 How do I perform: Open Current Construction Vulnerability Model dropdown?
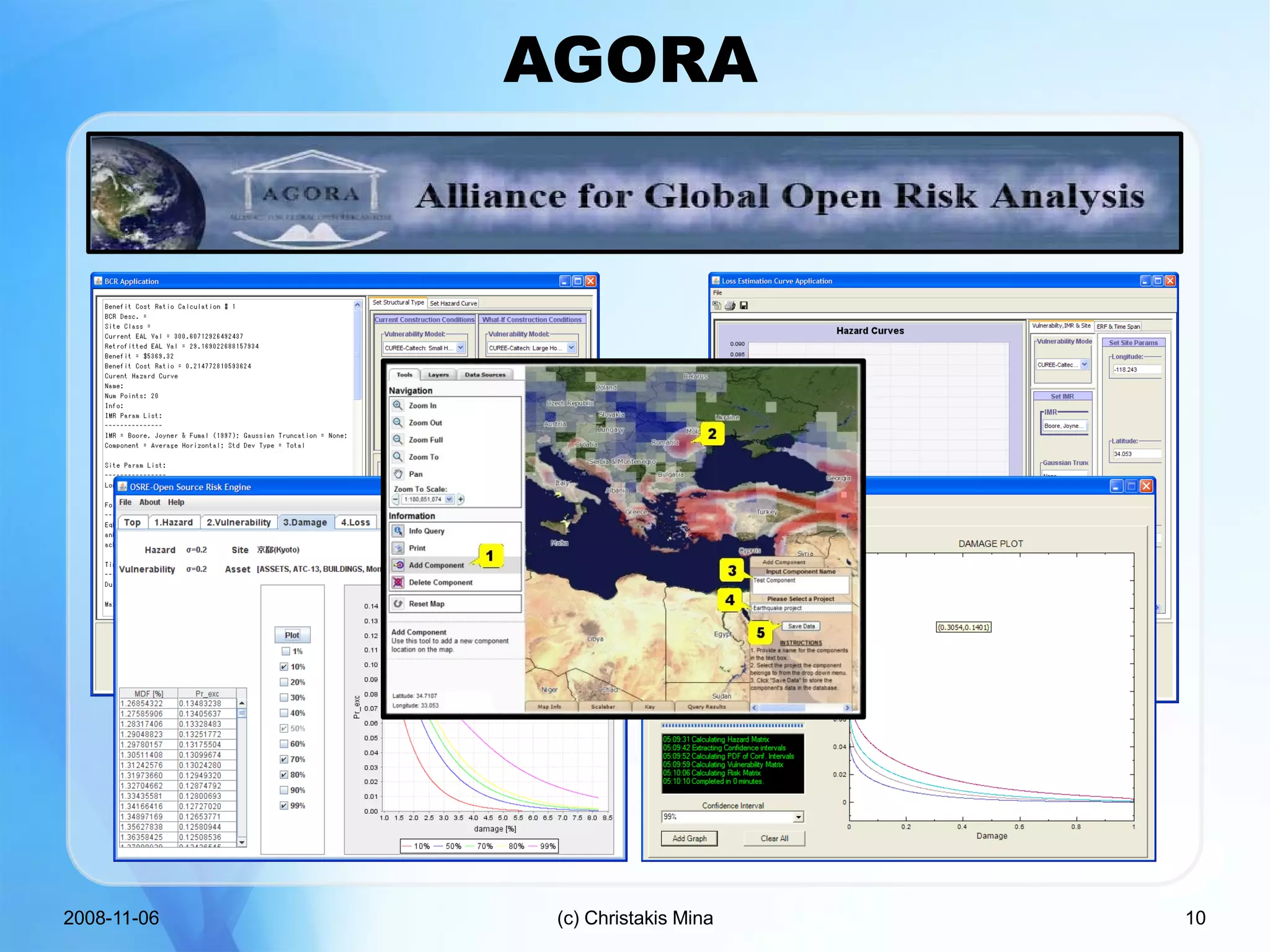tap(461, 348)
